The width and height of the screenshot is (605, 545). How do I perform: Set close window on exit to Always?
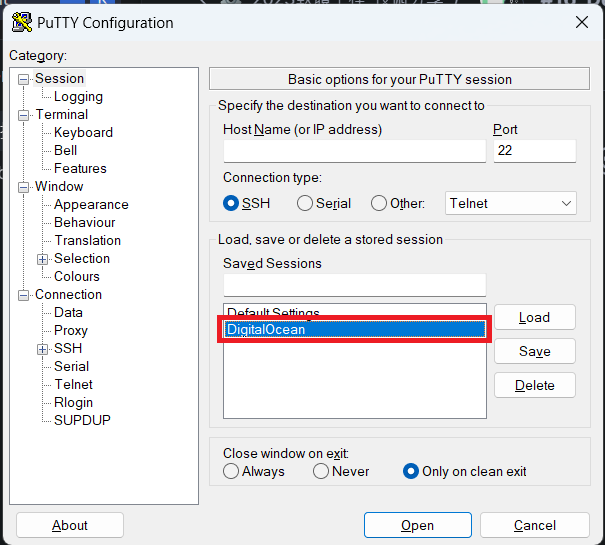point(231,471)
